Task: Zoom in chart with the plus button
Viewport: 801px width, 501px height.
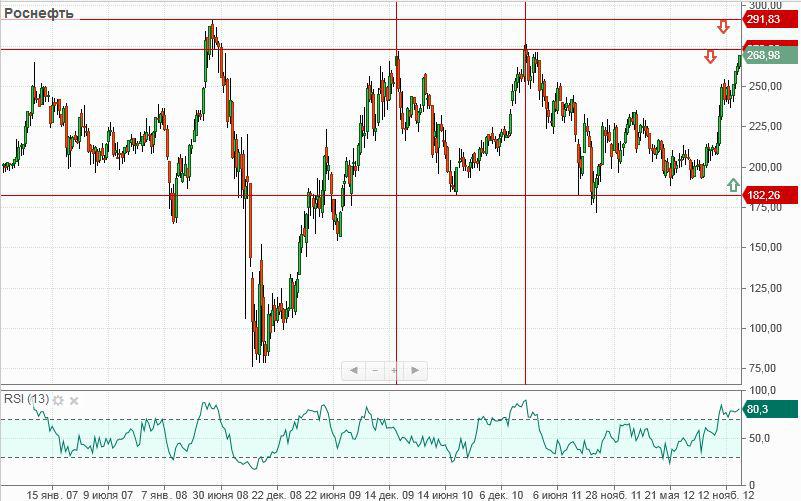Action: 394,370
